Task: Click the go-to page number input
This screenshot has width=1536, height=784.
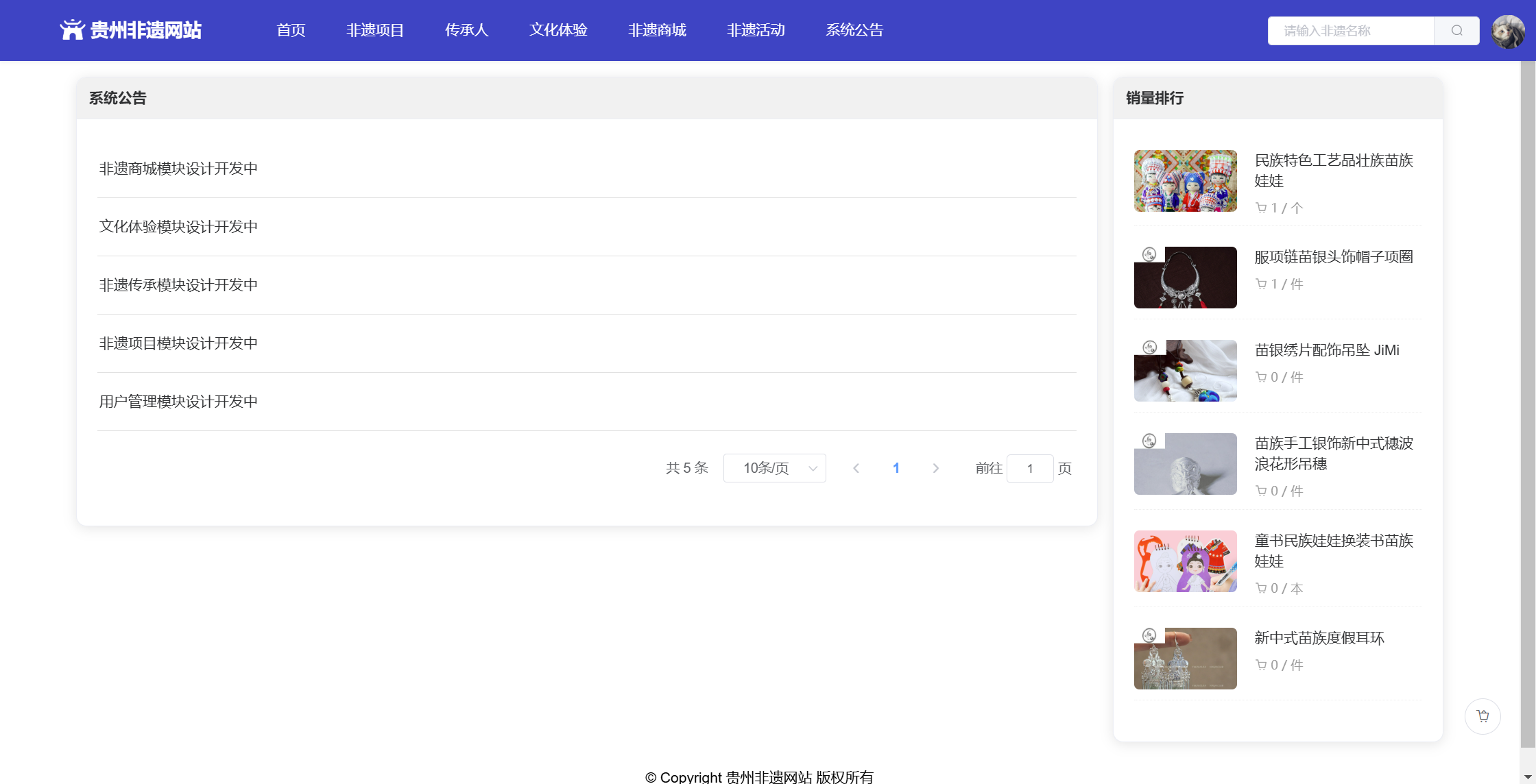Action: (x=1029, y=469)
